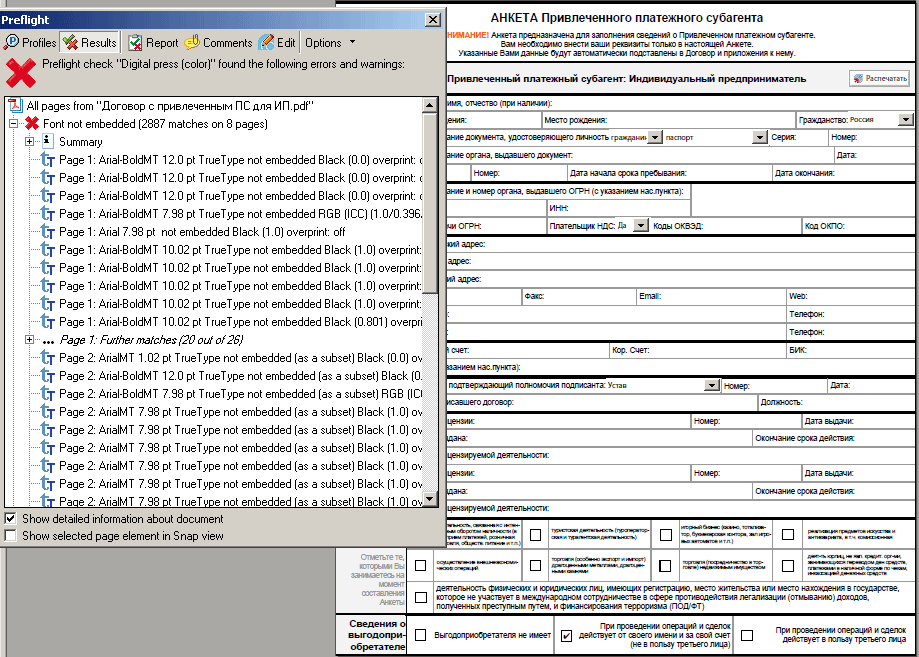This screenshot has height=657, width=919.
Task: Collapse the "Font not embedded" tree node
Action: tap(13, 124)
